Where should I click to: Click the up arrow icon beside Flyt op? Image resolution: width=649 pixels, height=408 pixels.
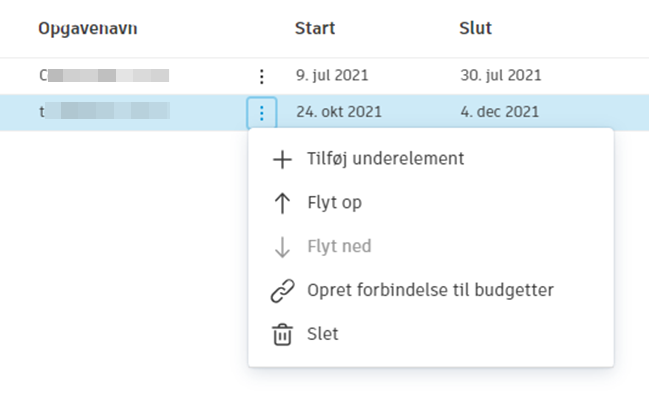point(282,203)
